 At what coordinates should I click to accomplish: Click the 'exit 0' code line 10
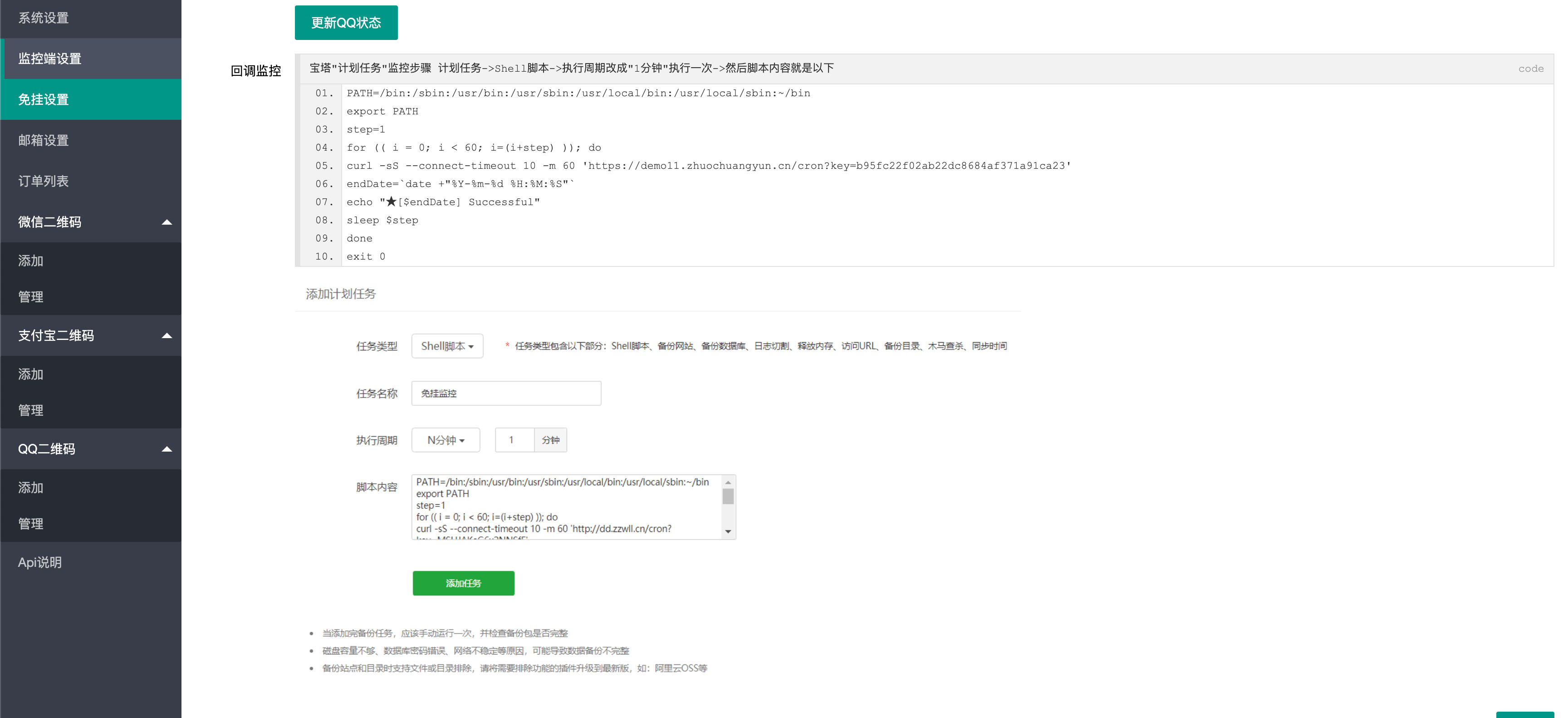(366, 256)
